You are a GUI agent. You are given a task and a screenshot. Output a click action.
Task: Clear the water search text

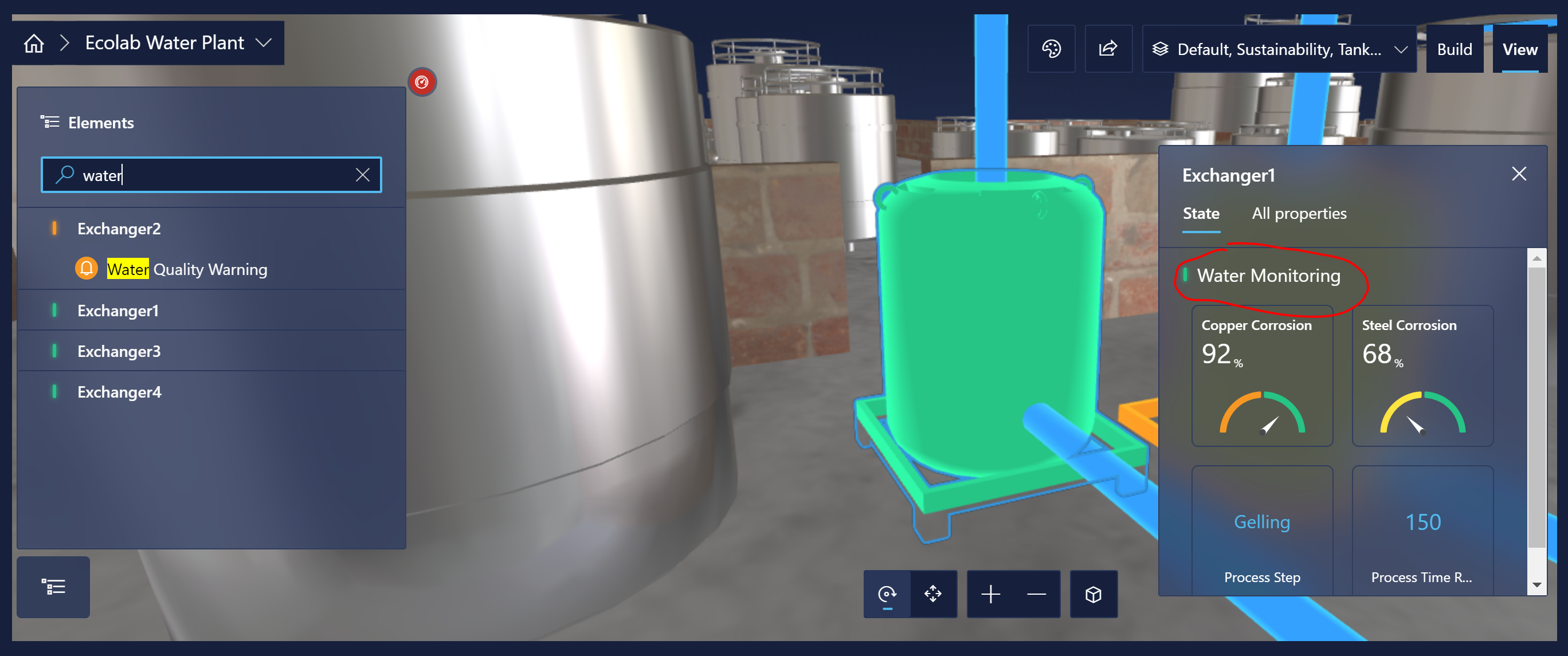pos(362,175)
